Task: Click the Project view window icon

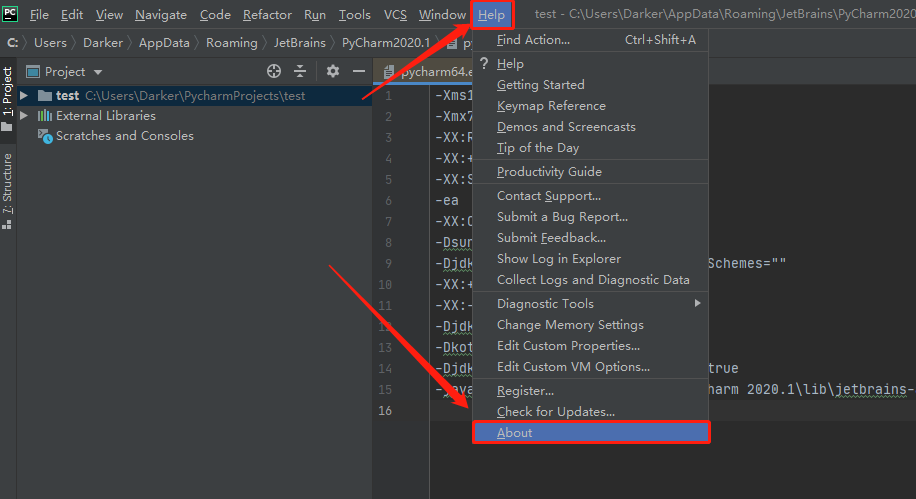Action: (x=33, y=72)
